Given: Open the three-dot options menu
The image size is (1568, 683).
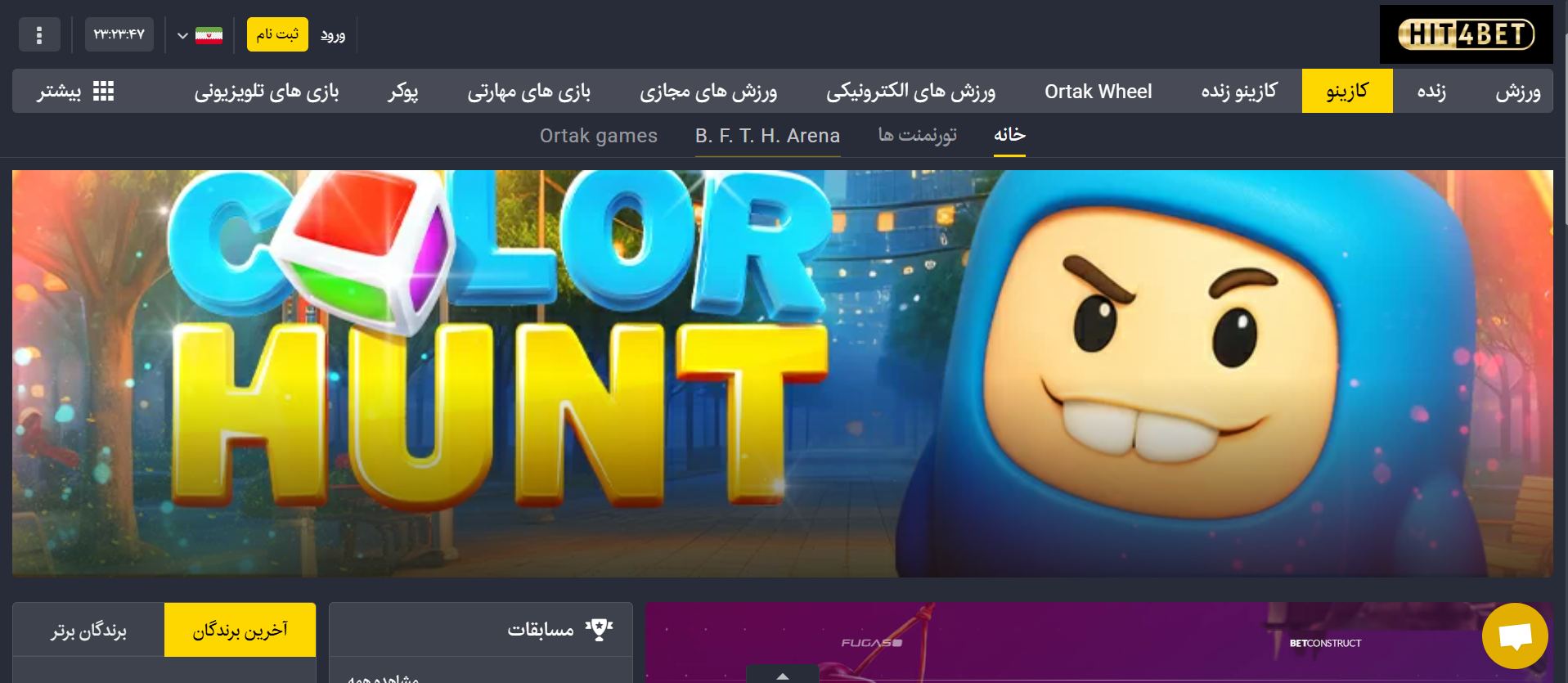Looking at the screenshot, I should (x=39, y=34).
